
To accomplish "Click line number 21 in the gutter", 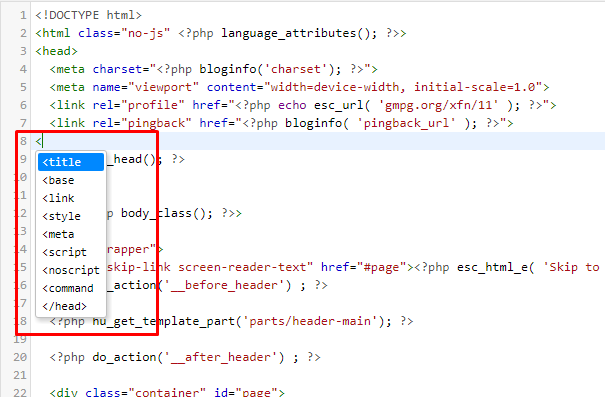I will coord(20,375).
